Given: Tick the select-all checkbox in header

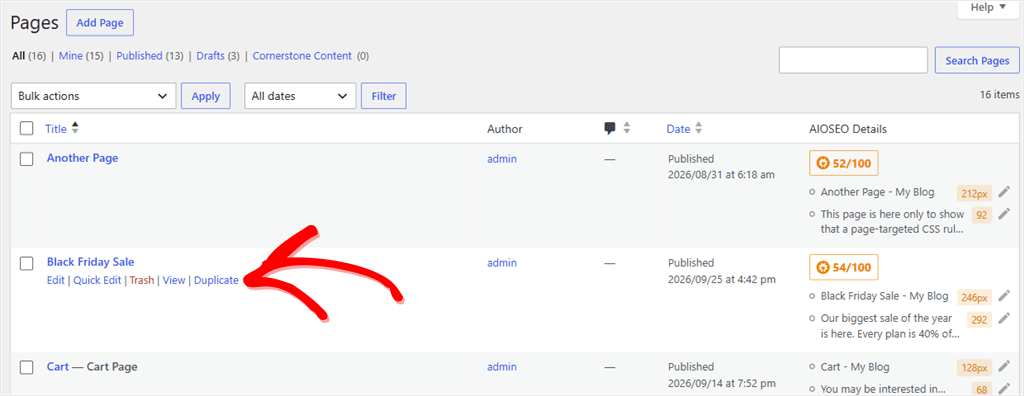Looking at the screenshot, I should click(x=27, y=128).
